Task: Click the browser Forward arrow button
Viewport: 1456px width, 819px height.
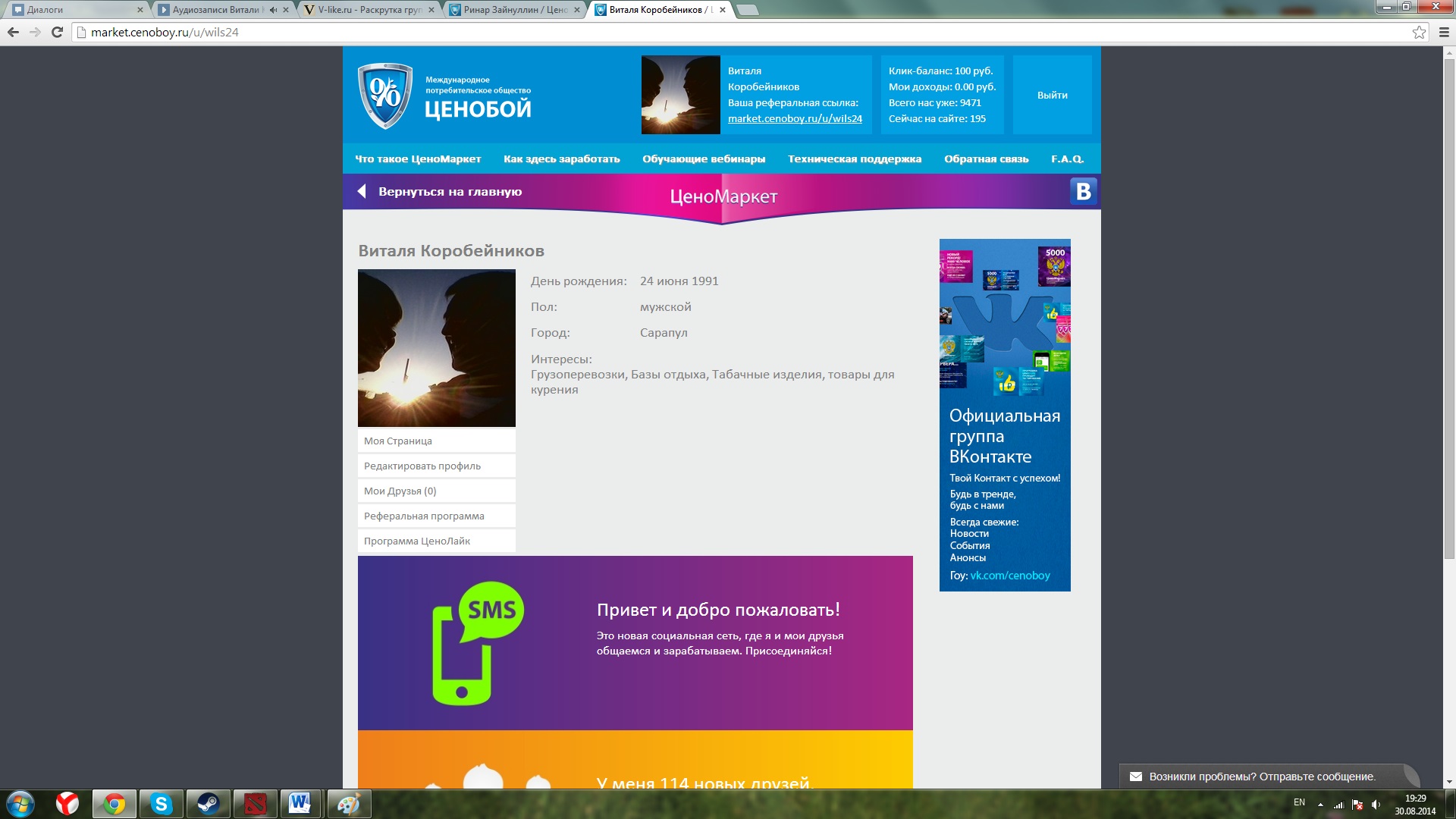Action: pos(35,32)
